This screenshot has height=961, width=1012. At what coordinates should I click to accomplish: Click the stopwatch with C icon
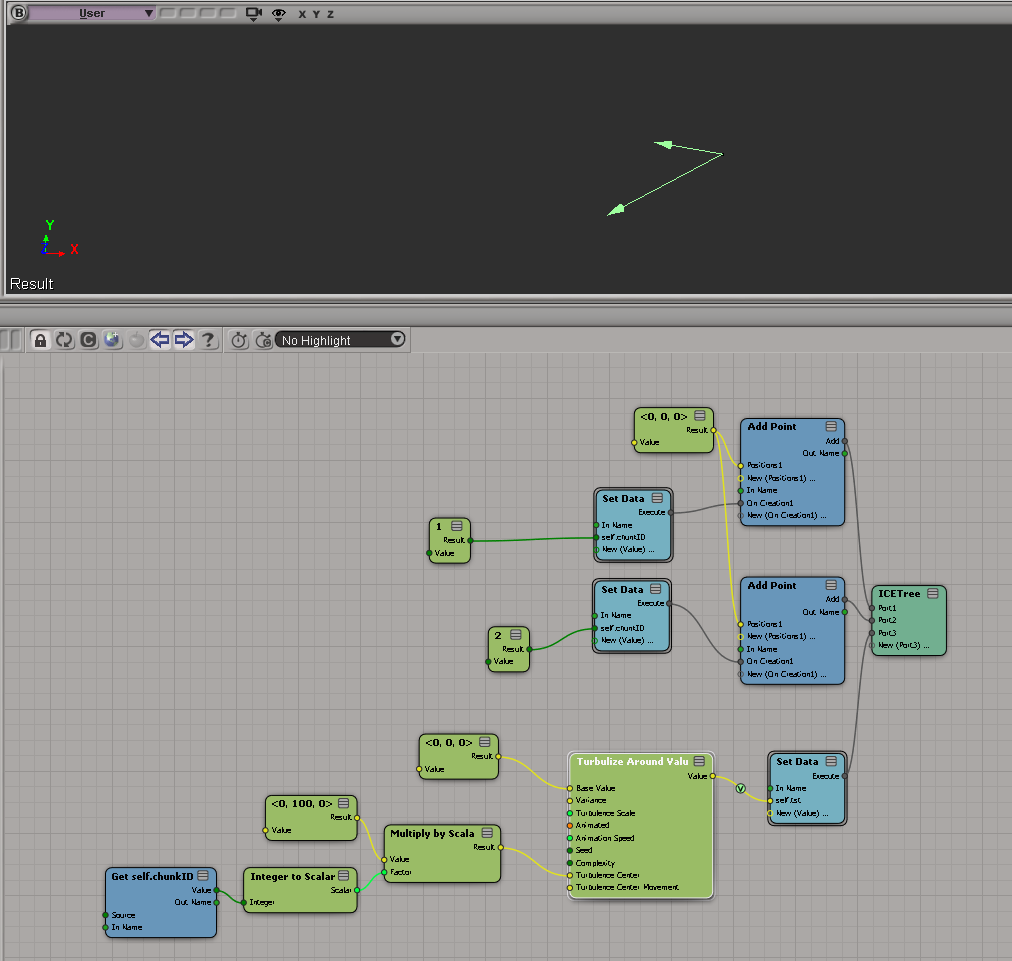pos(263,340)
